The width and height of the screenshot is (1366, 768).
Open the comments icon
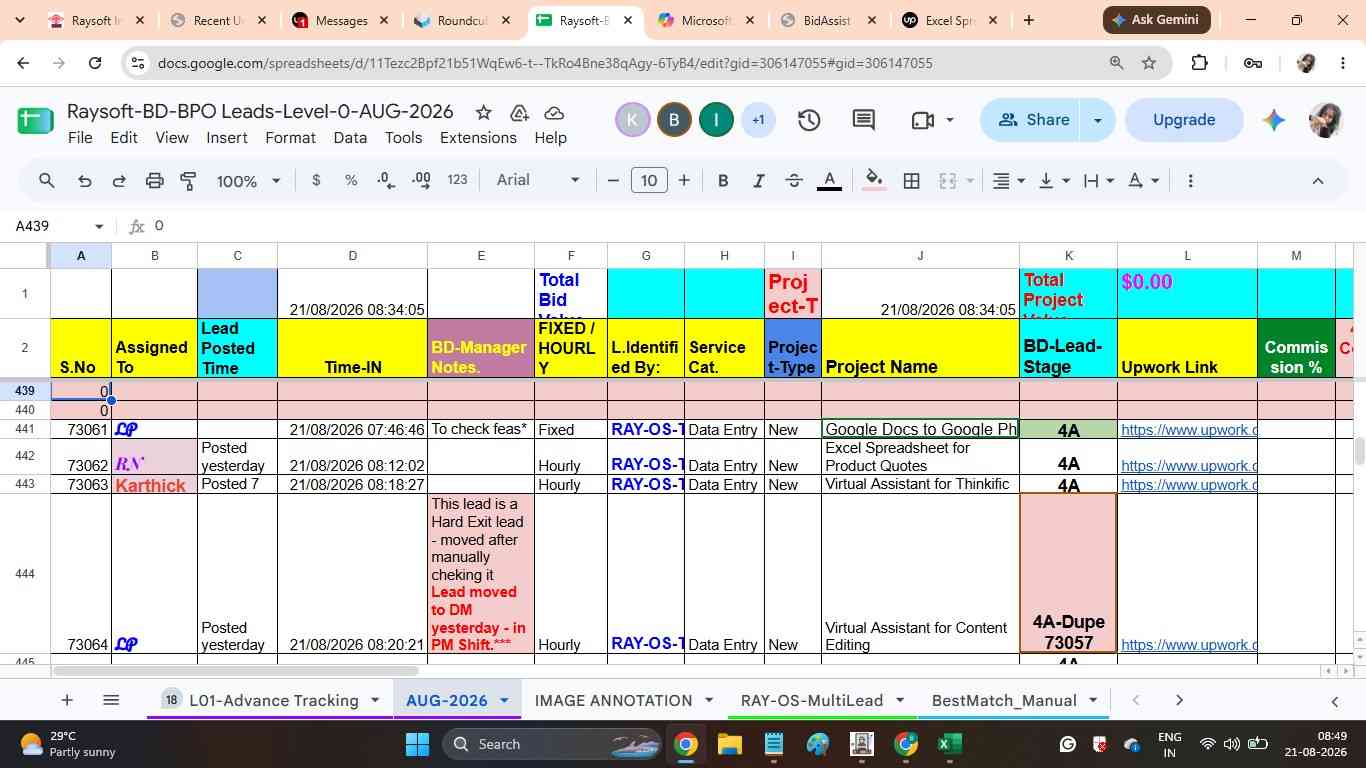pos(864,120)
